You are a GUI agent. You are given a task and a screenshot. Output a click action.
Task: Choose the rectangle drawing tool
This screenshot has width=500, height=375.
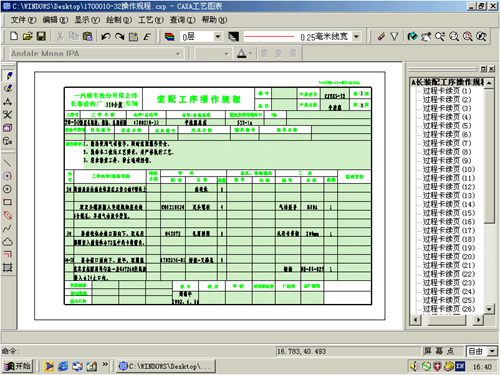(7, 202)
